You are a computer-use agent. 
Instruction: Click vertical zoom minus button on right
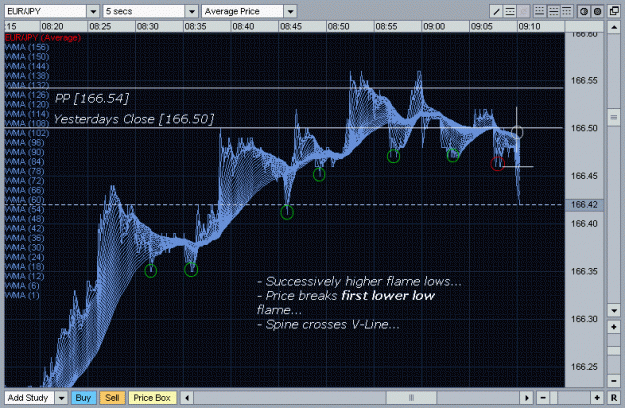tap(614, 381)
